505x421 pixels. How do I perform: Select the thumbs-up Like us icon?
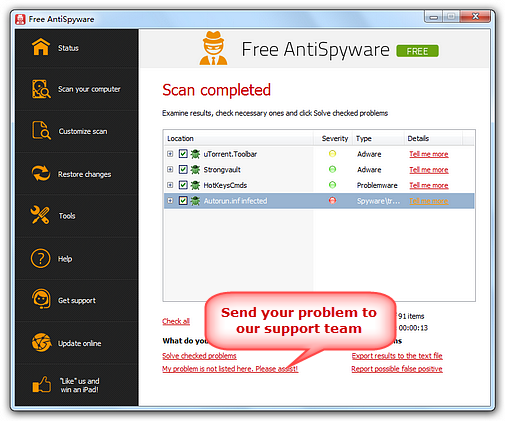tap(41, 384)
